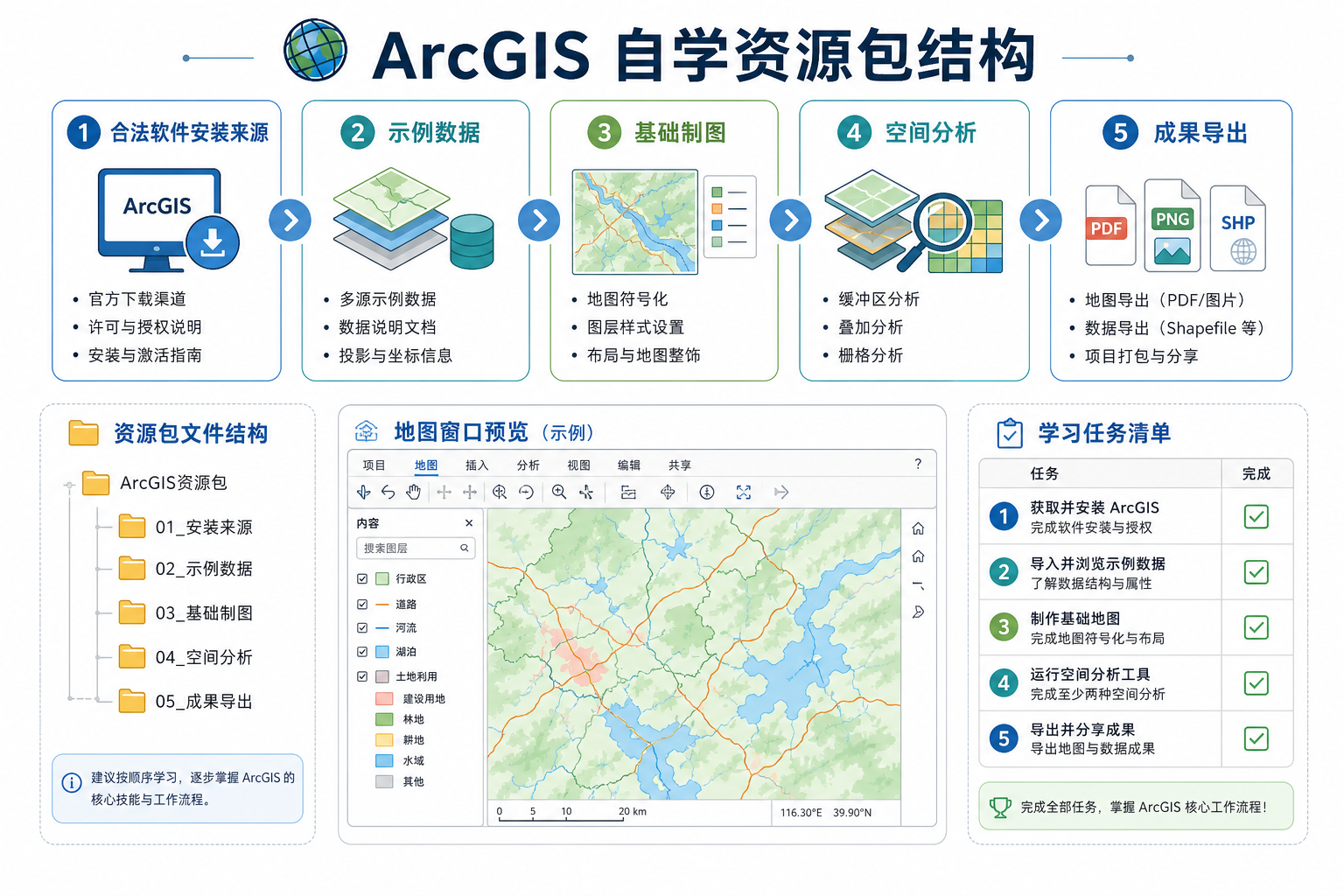Image resolution: width=1344 pixels, height=896 pixels.
Task: Click arrow after 合法软件安装来源 card
Action: pyautogui.click(x=290, y=220)
